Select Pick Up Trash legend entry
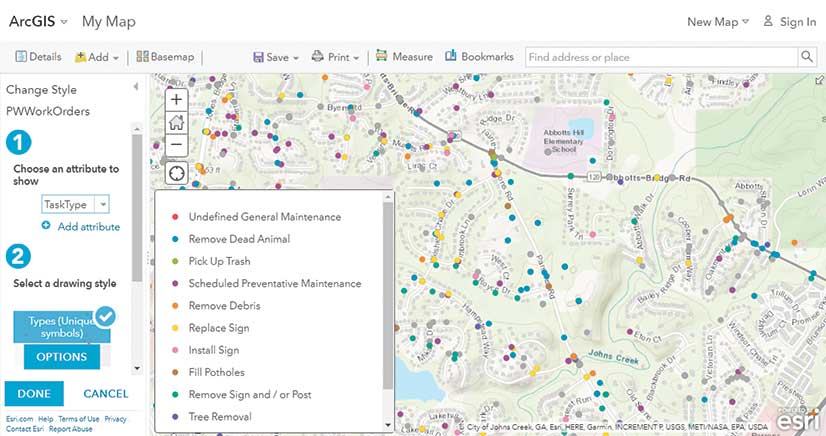Viewport: 826px width, 436px height. click(219, 261)
